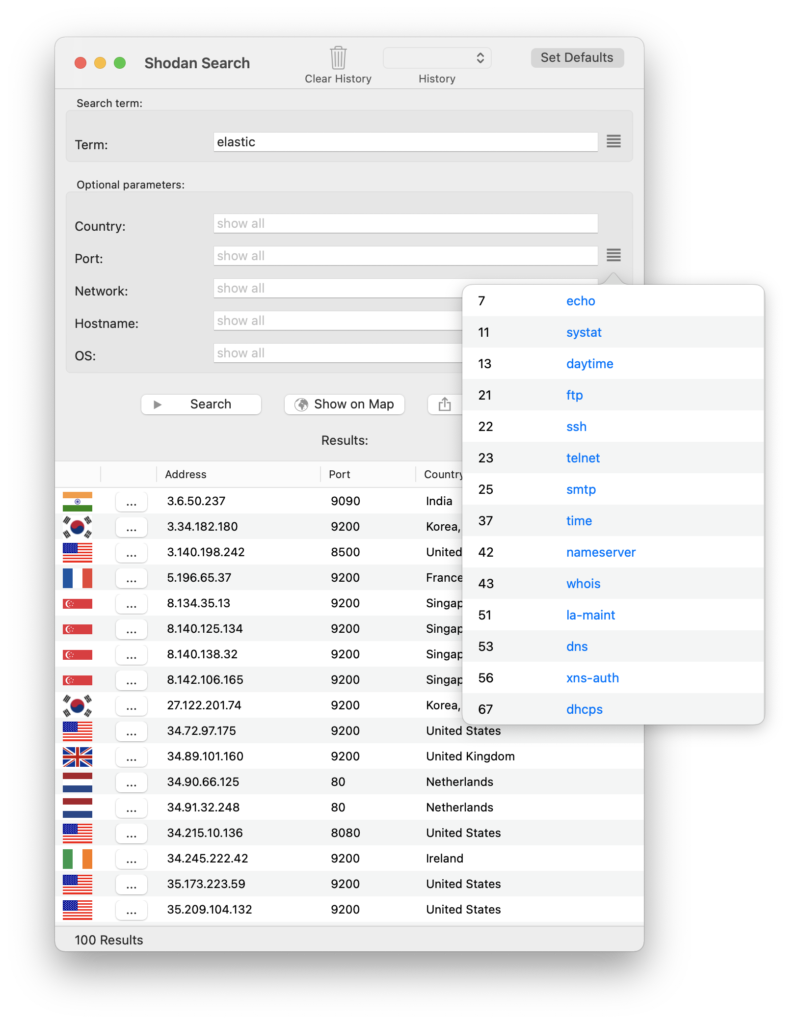Click the Port input field
The height and width of the screenshot is (1024, 800).
tap(405, 256)
